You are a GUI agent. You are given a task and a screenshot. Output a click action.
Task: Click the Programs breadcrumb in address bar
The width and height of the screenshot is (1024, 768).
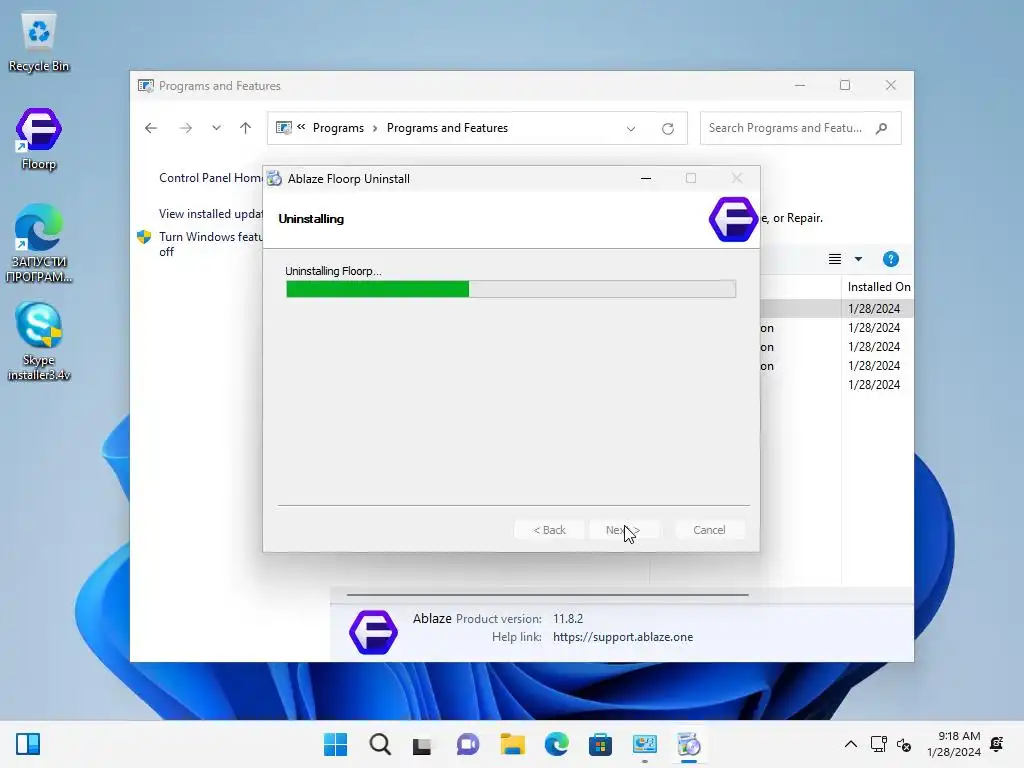pyautogui.click(x=338, y=128)
